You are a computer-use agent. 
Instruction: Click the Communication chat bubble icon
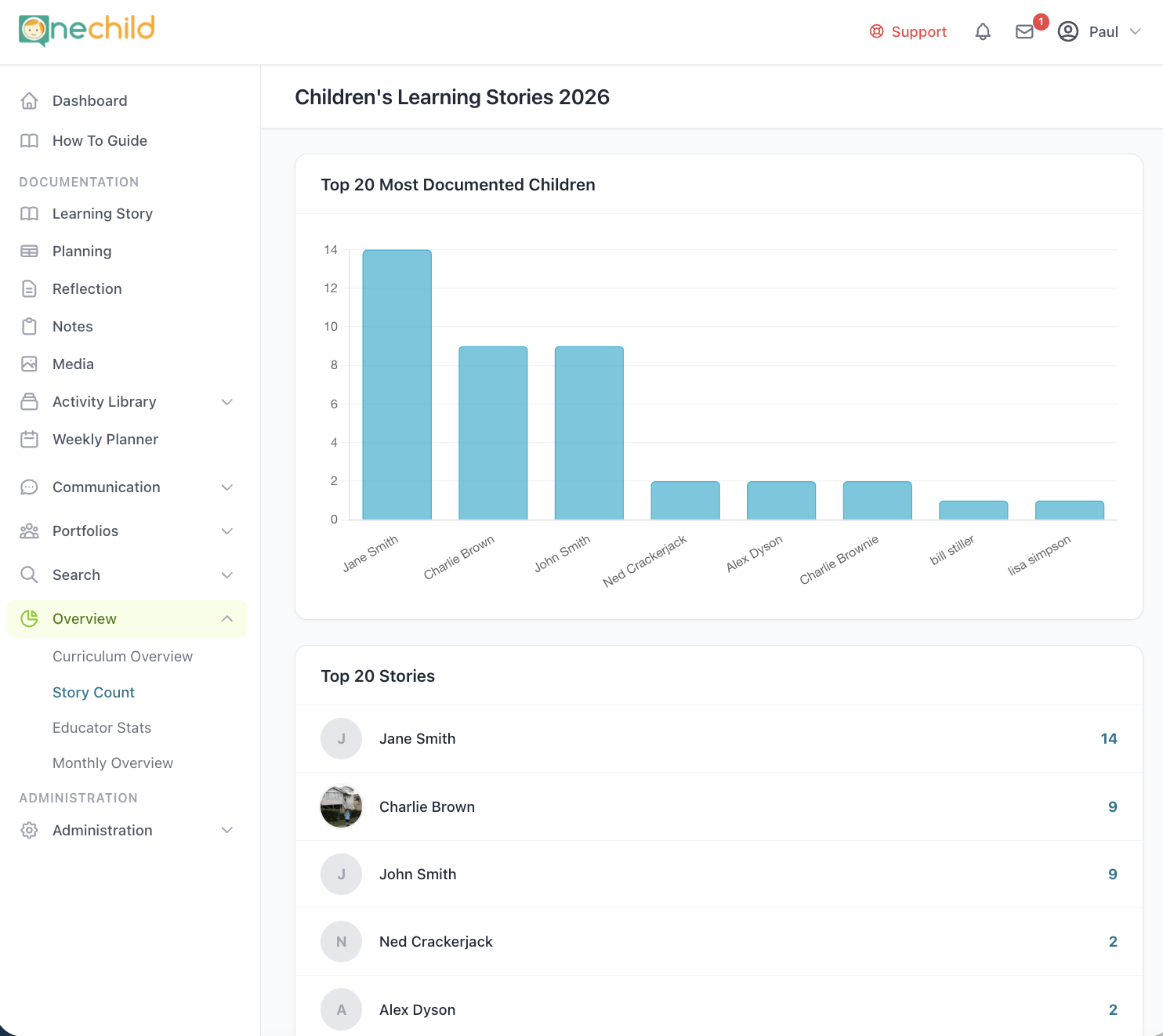click(x=29, y=487)
